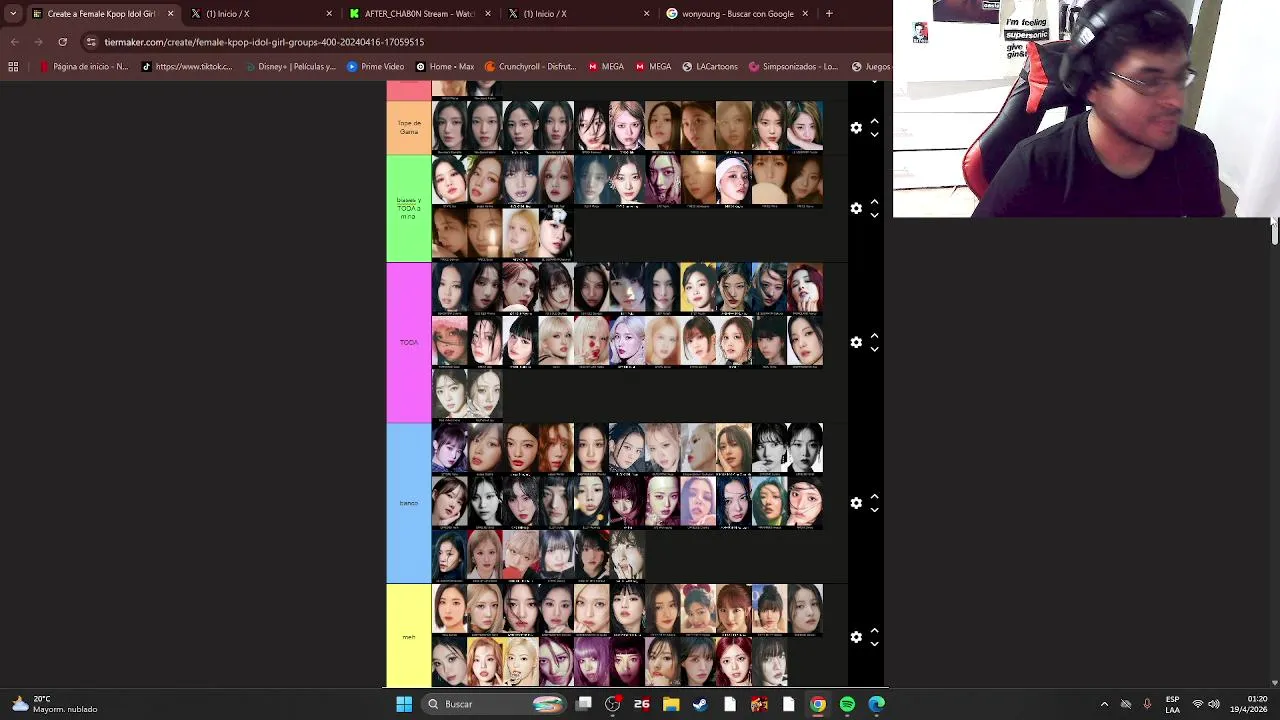The width and height of the screenshot is (1280, 720).
Task: Open Wi-Fi network settings in system tray
Action: pyautogui.click(x=1198, y=704)
